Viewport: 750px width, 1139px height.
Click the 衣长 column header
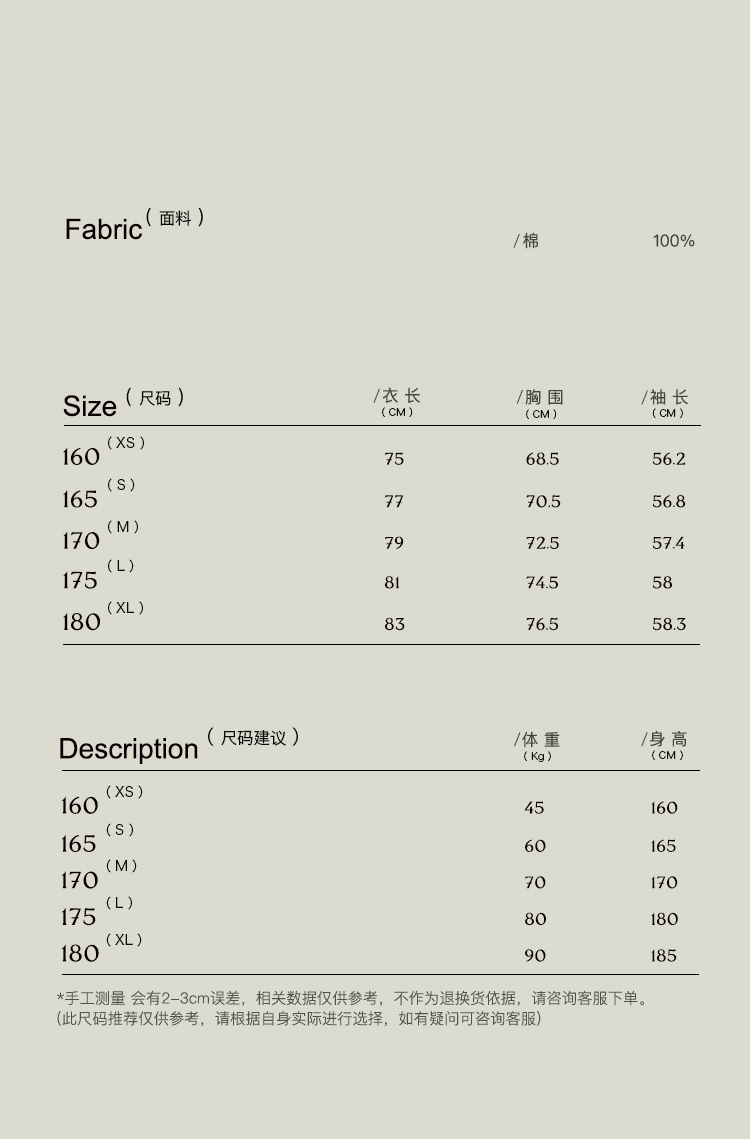[398, 398]
